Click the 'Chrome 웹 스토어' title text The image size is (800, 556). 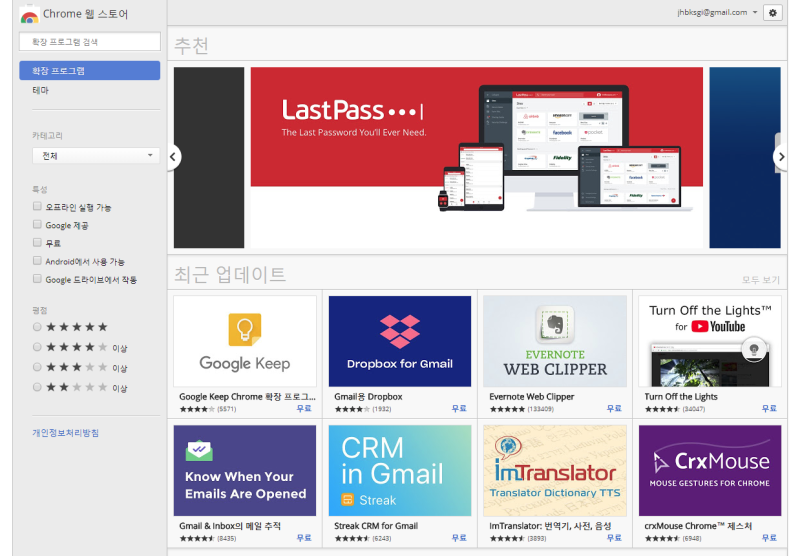coord(85,14)
